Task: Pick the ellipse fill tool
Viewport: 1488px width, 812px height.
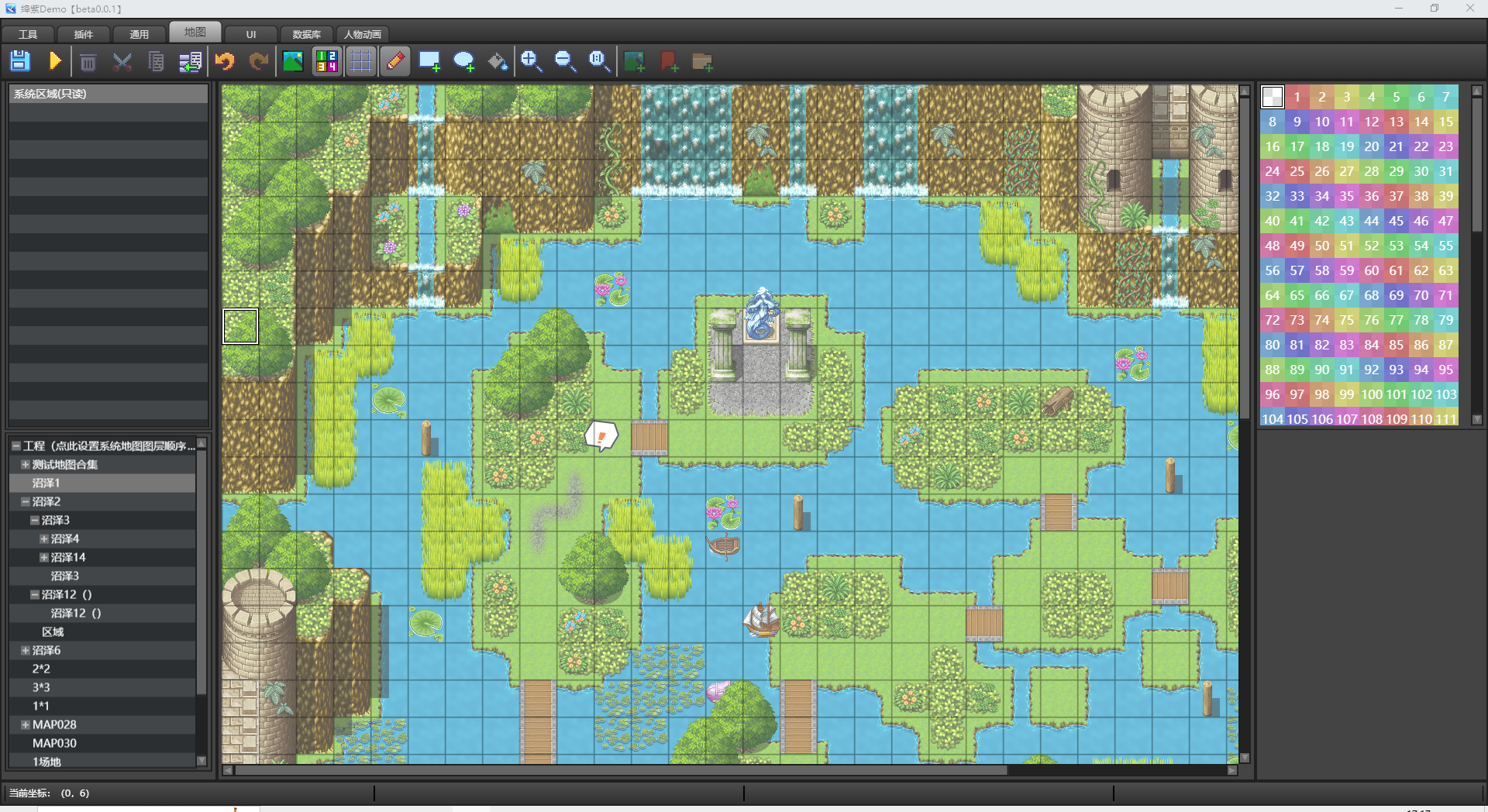Action: (463, 61)
